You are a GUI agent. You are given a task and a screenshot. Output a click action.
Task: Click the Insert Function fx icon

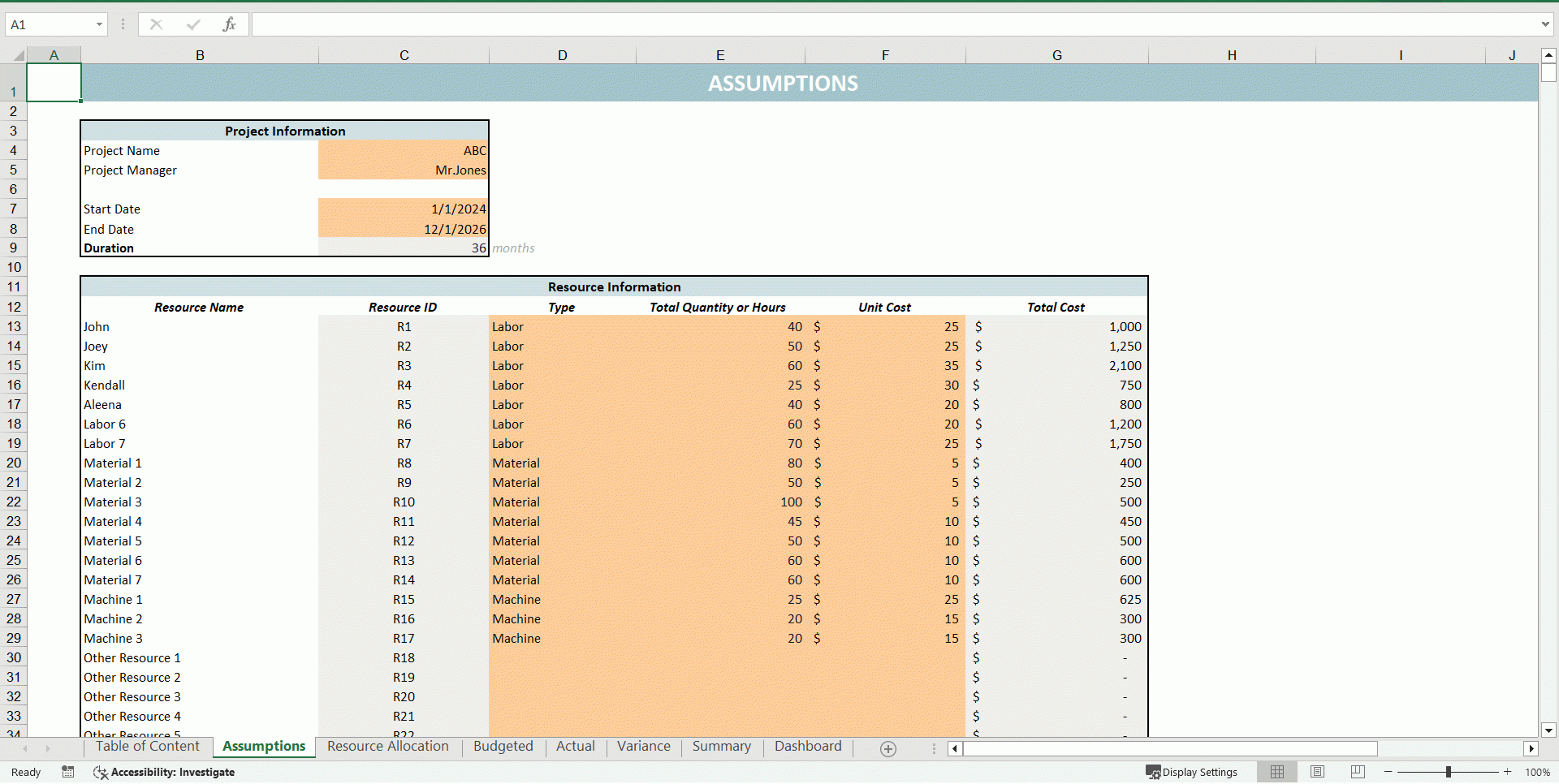[229, 24]
